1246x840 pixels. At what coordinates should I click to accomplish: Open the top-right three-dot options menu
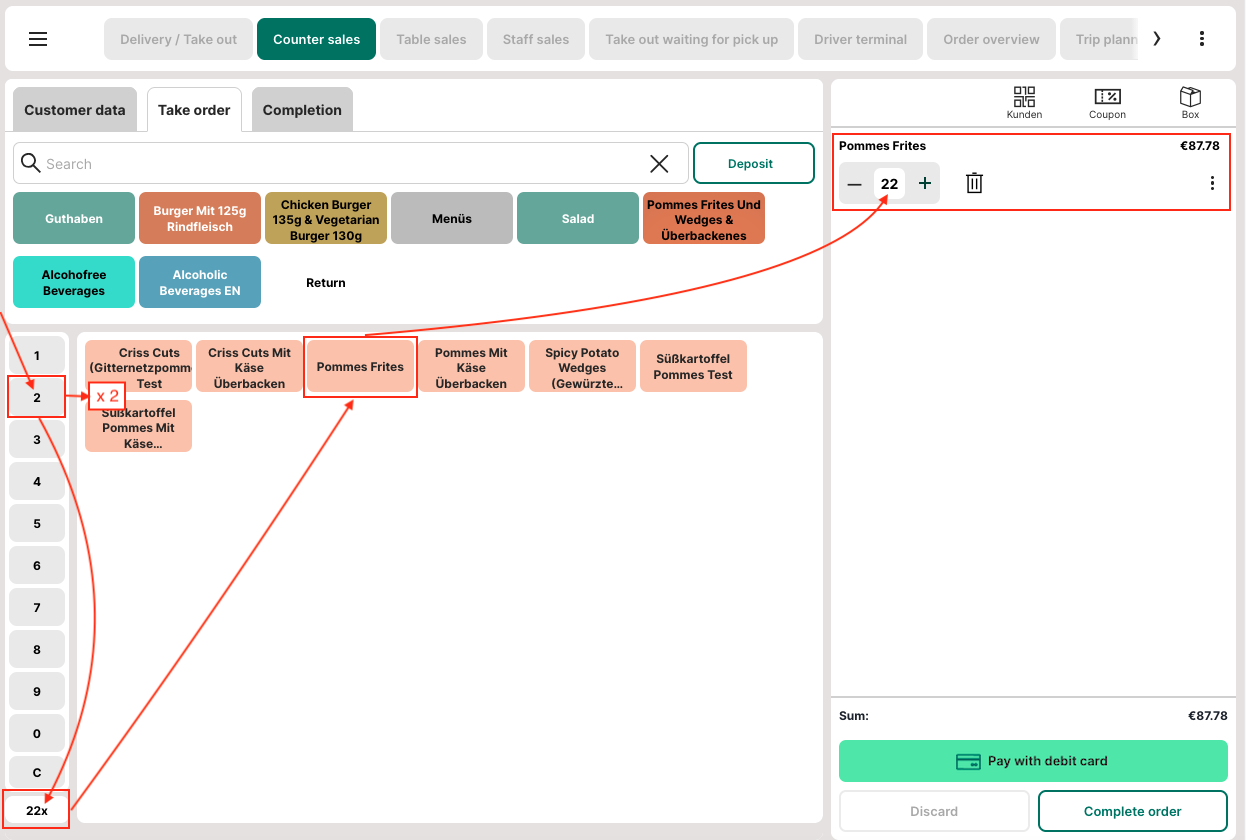coord(1201,39)
